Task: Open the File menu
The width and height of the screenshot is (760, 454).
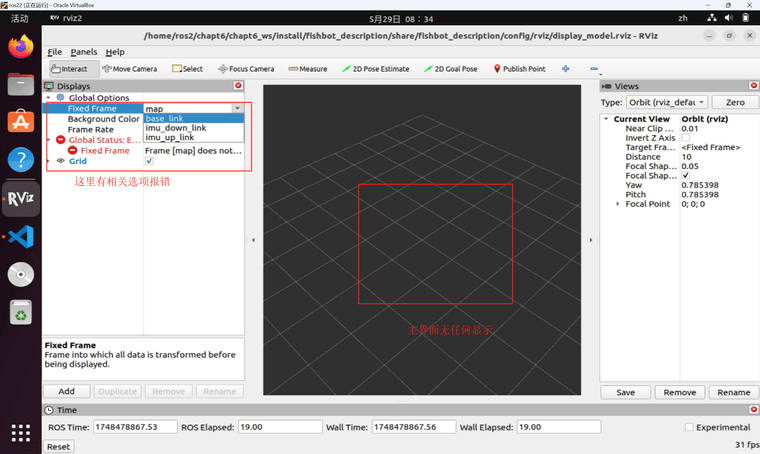Action: tap(54, 52)
